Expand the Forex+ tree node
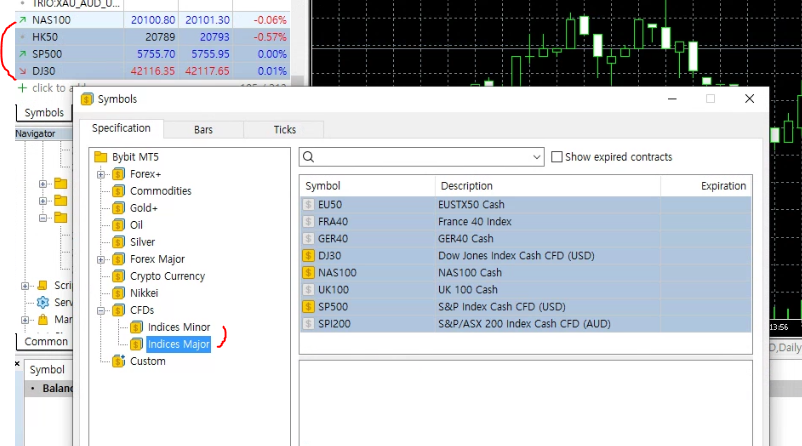Viewport: 802px width, 446px height. 101,174
